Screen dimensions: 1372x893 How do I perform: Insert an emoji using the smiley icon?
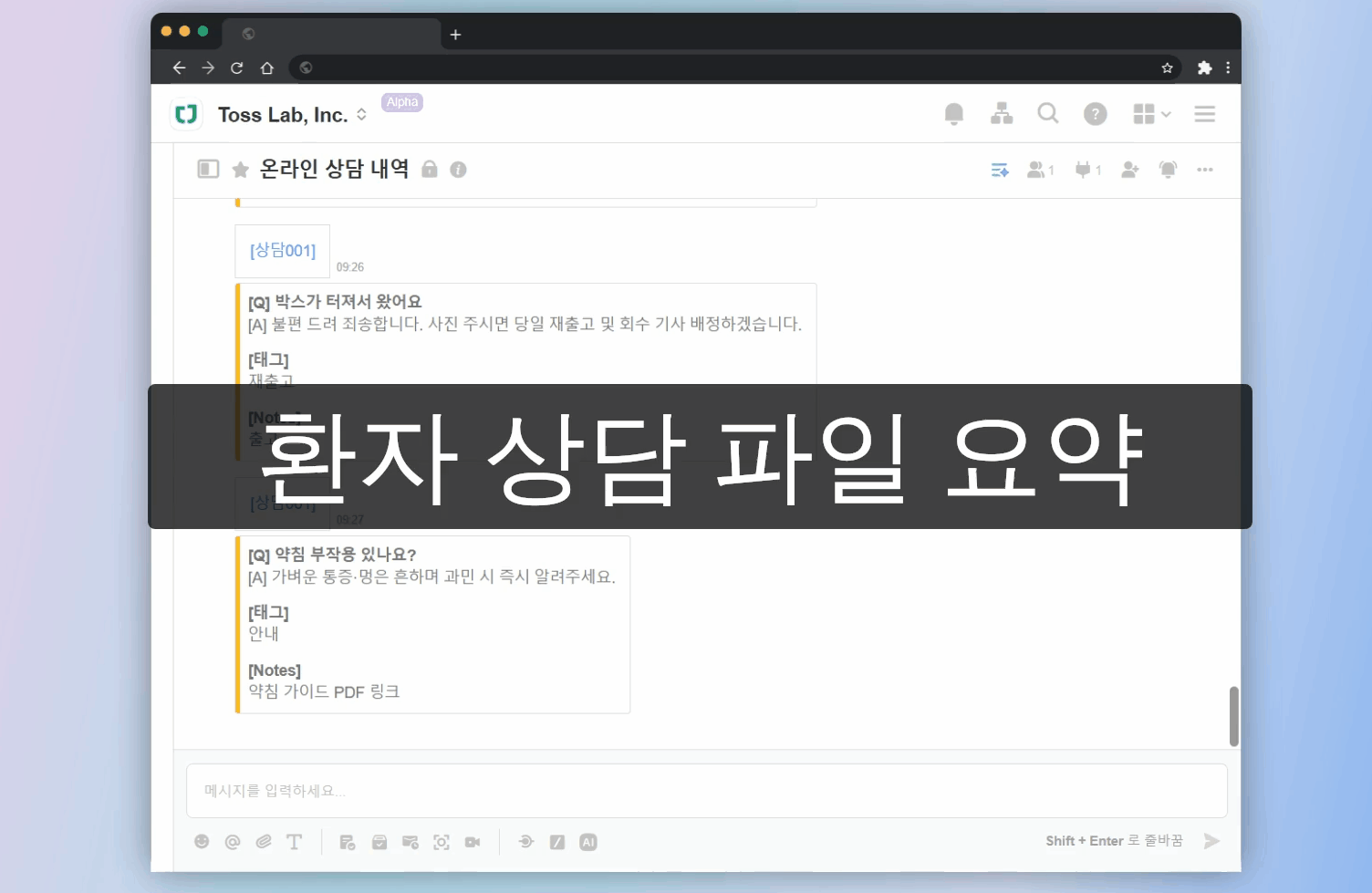pos(202,842)
